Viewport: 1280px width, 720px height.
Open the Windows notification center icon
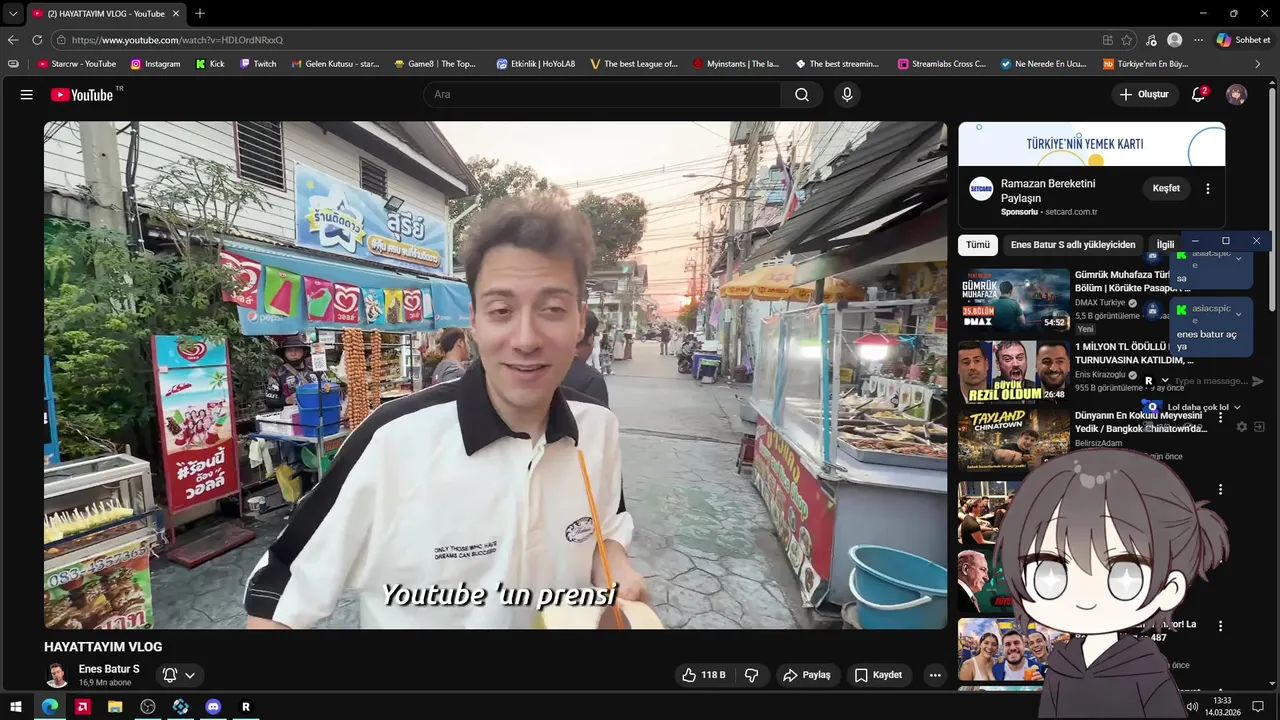(1258, 707)
